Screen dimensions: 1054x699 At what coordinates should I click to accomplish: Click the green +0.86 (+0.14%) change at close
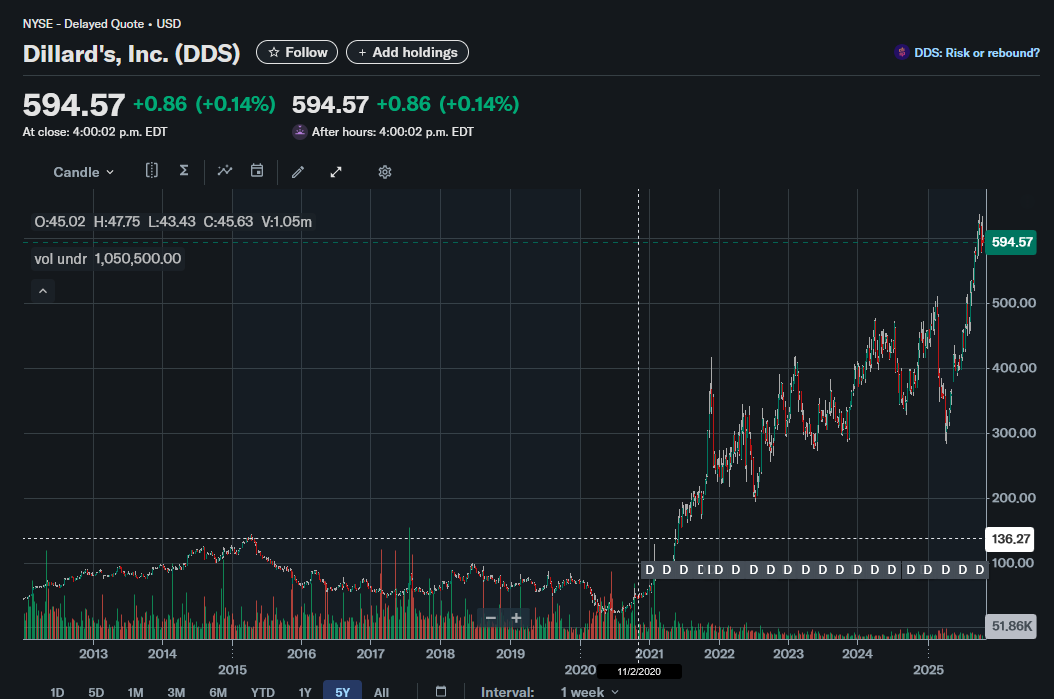point(204,104)
